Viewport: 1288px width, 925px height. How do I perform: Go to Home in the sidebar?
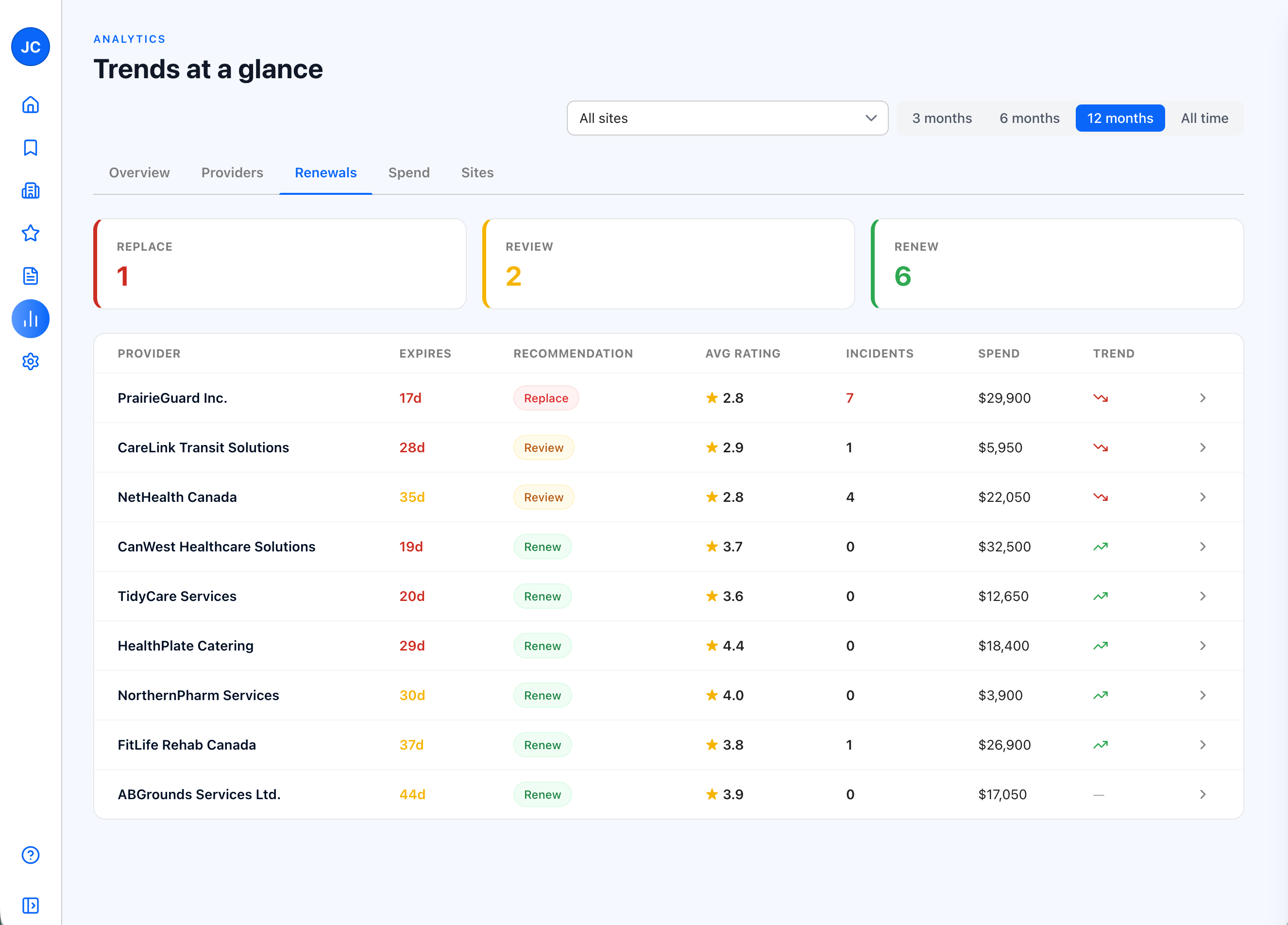(x=31, y=105)
